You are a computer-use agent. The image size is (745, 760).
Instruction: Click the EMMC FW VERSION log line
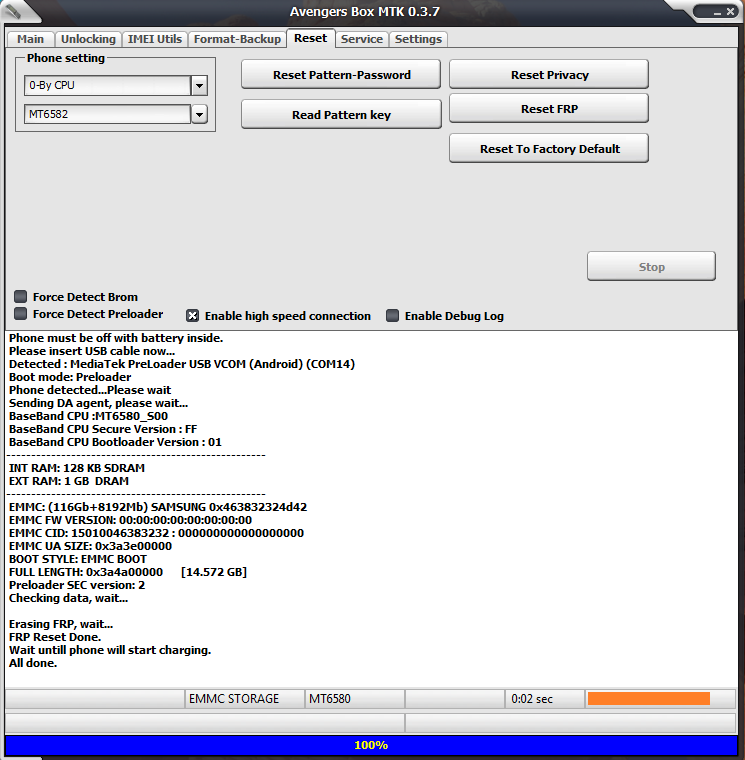click(130, 520)
